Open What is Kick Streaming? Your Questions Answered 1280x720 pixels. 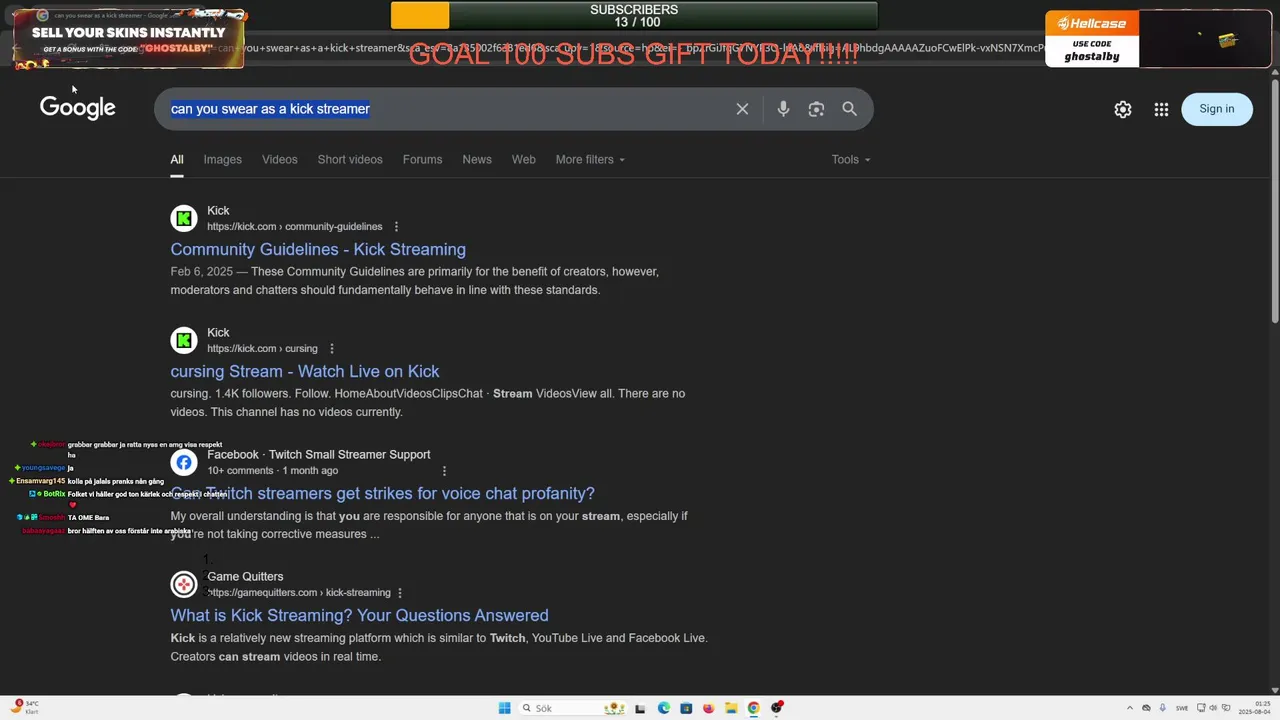pyautogui.click(x=359, y=615)
